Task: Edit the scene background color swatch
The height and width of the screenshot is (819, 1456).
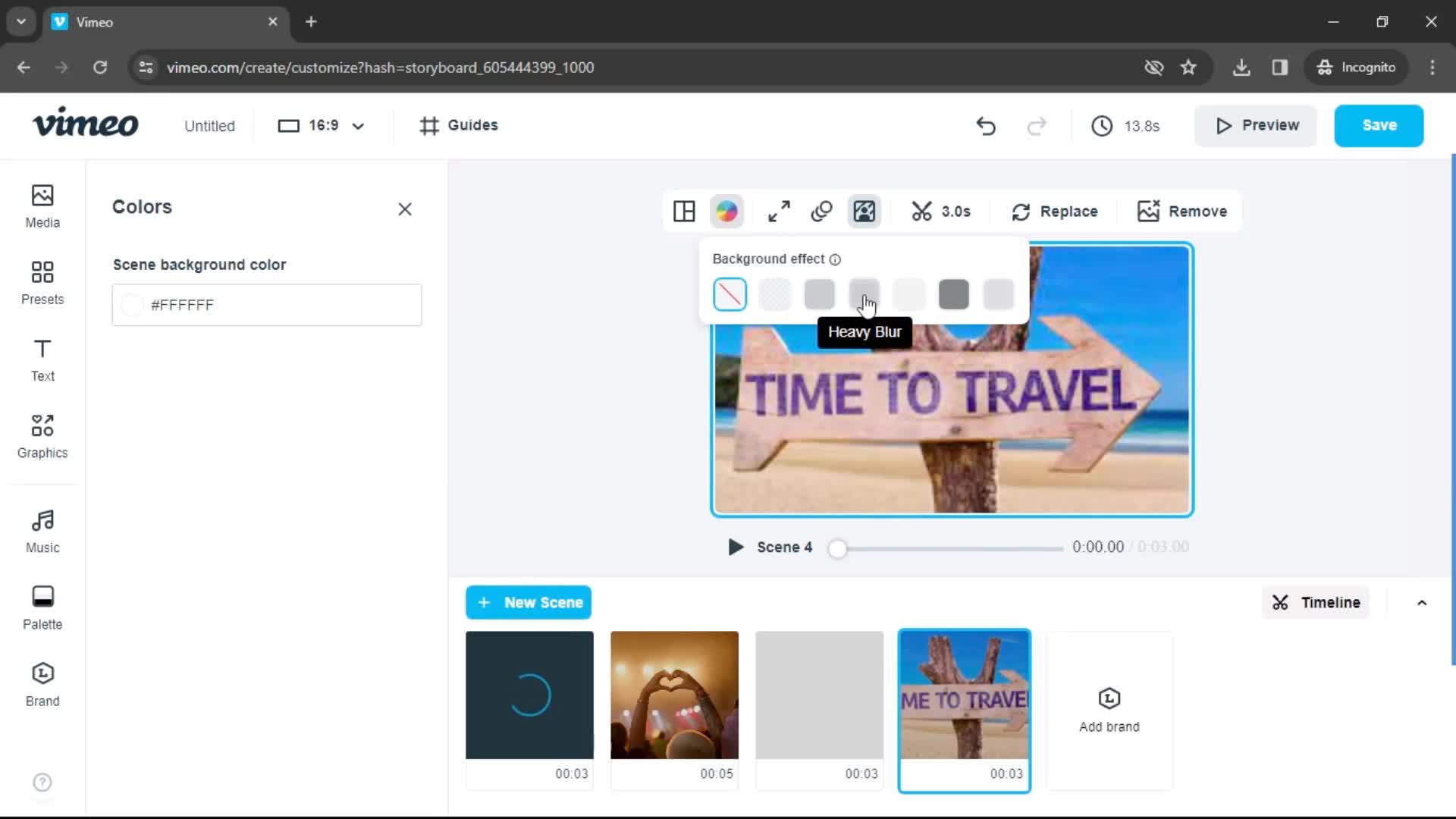Action: (x=132, y=305)
